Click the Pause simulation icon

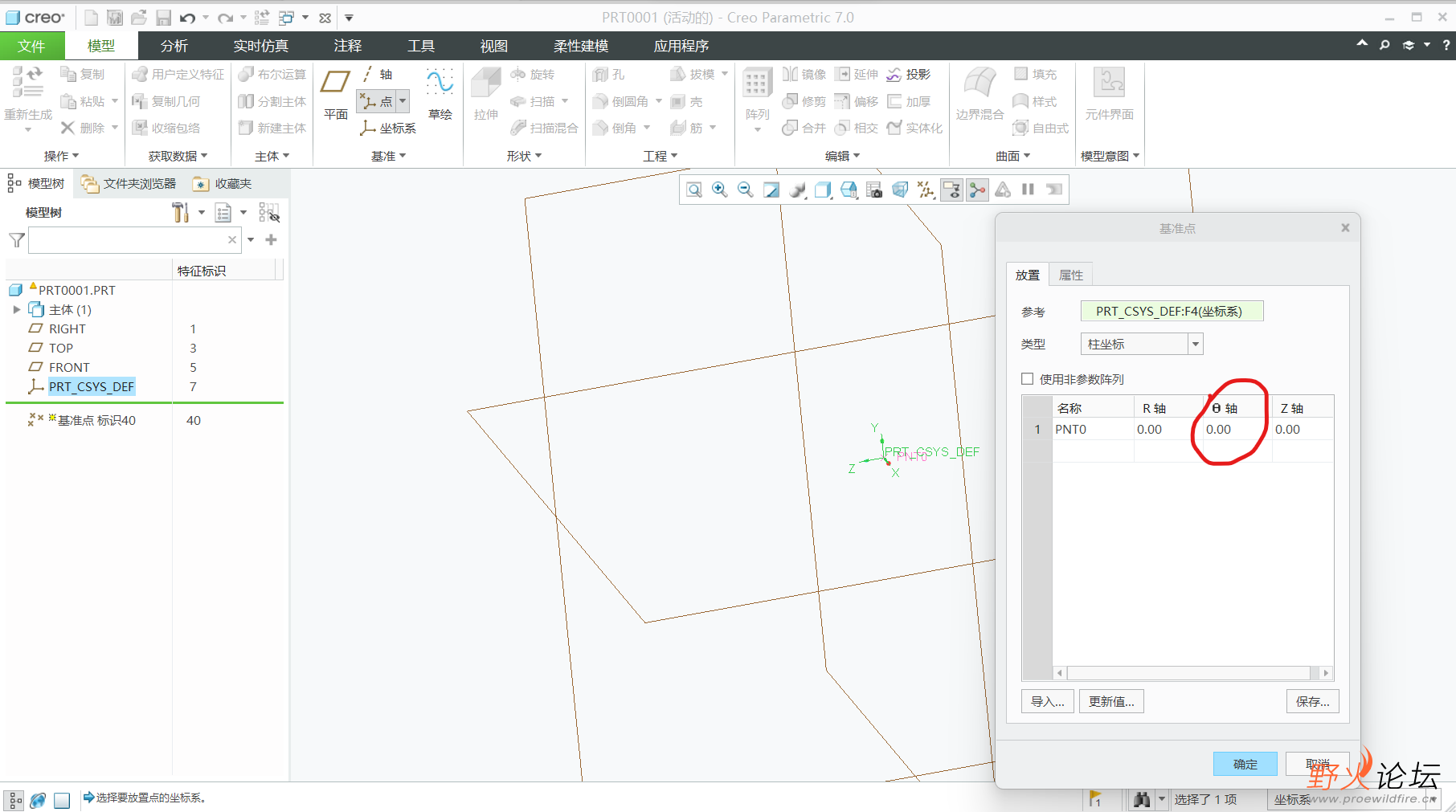pyautogui.click(x=1028, y=190)
